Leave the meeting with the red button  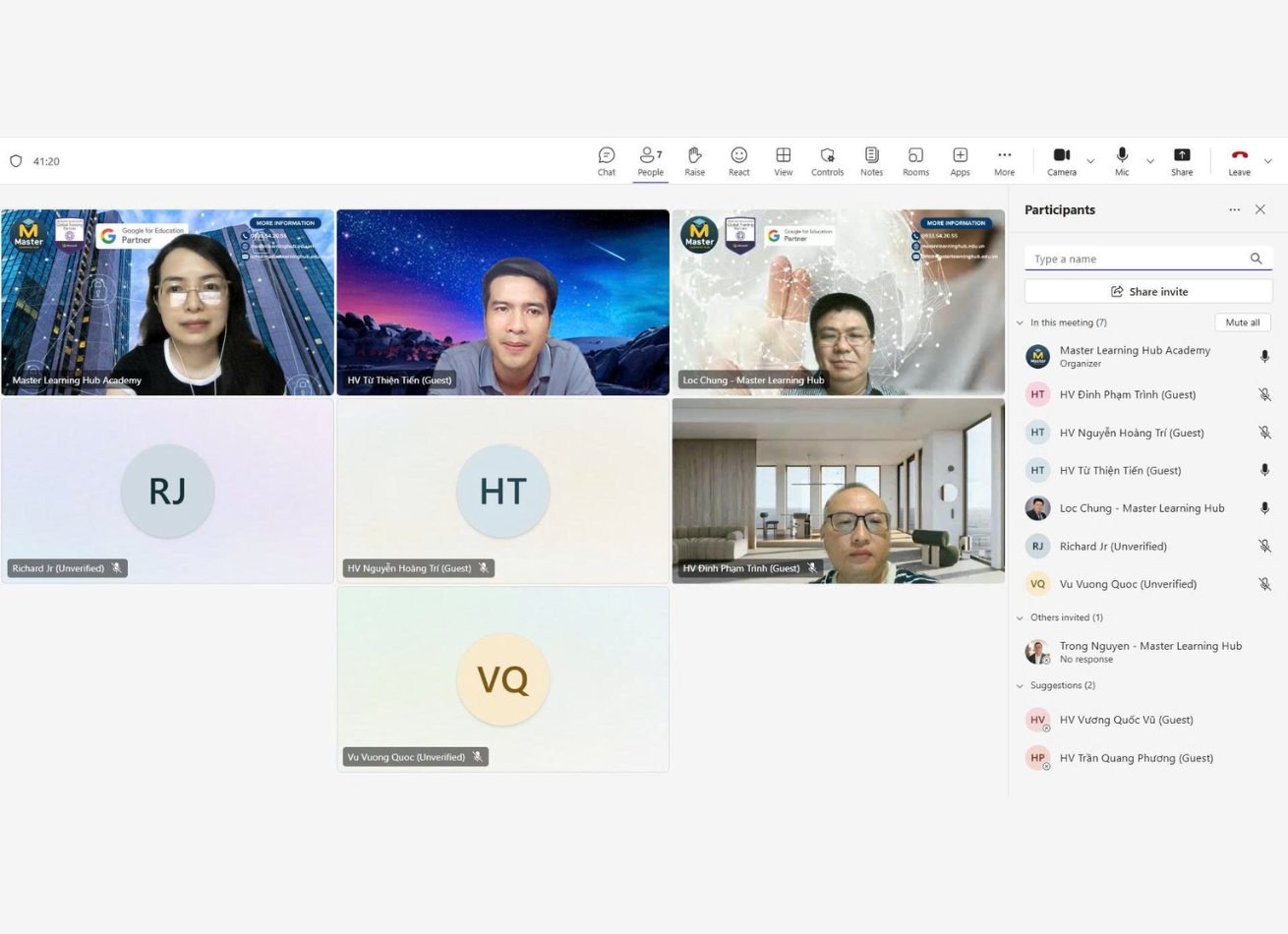(x=1239, y=161)
